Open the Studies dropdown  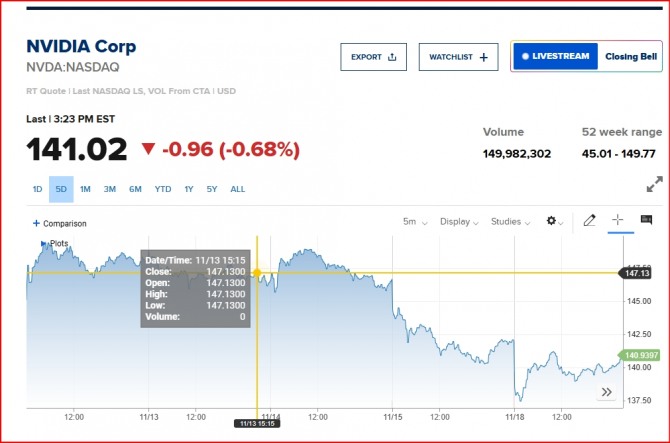pyautogui.click(x=510, y=222)
